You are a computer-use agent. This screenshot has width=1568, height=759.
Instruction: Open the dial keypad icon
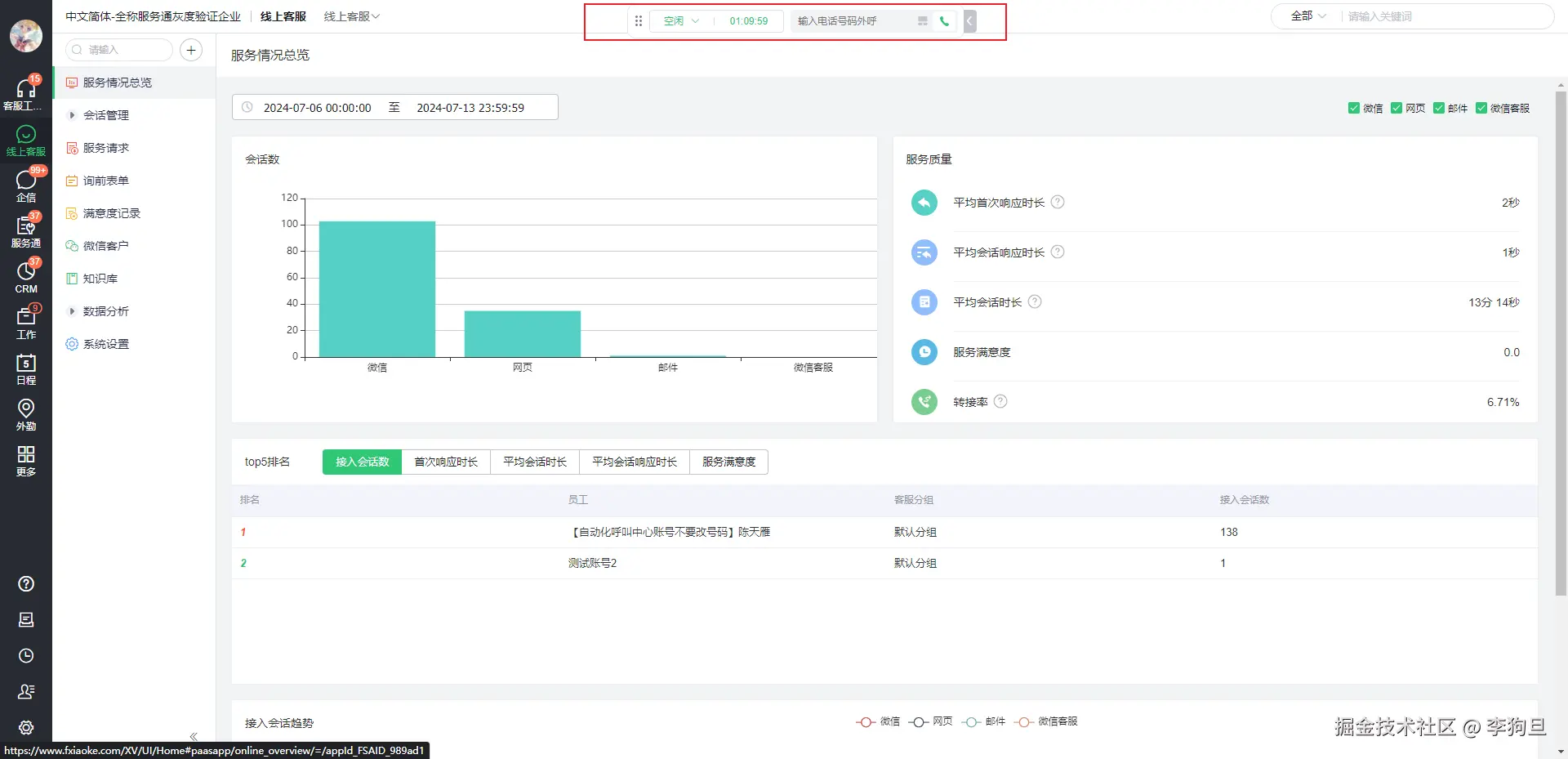[923, 21]
